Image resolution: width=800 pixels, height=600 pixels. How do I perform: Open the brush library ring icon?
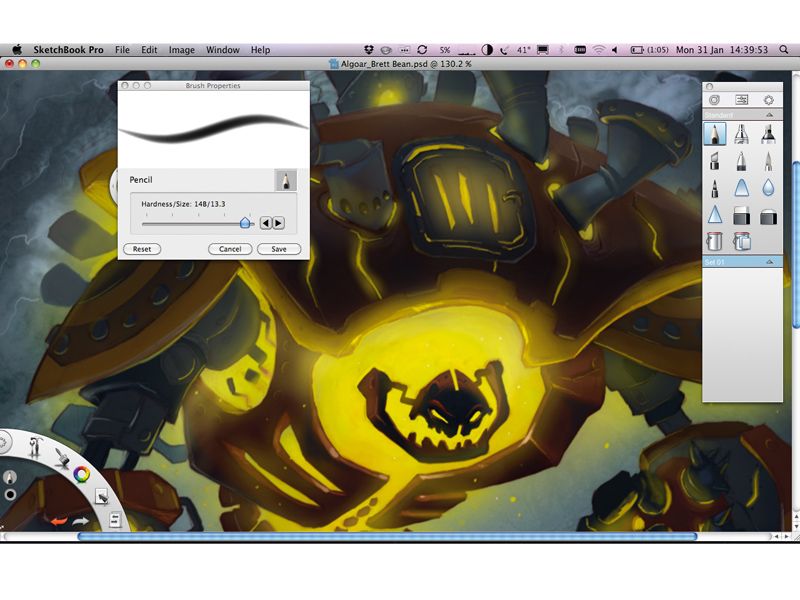pos(714,100)
